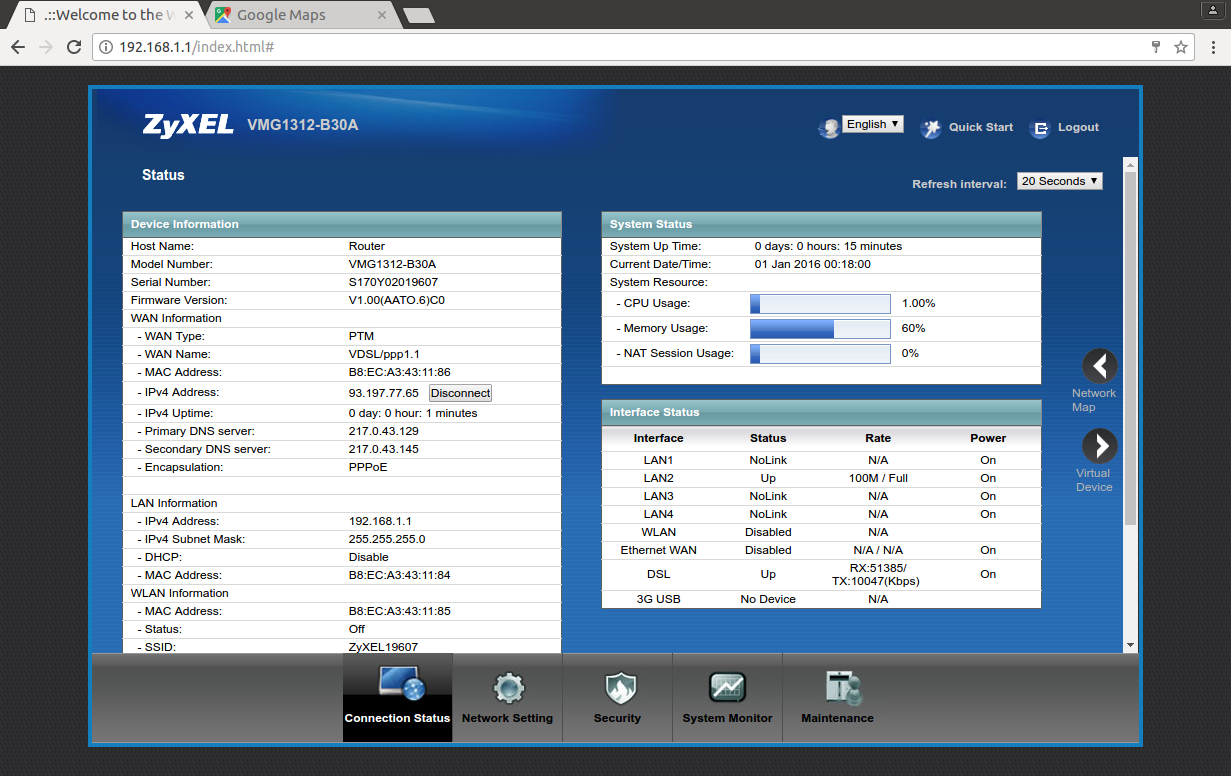Click the System Status panel header
Screen dimensions: 1231x776
[821, 224]
